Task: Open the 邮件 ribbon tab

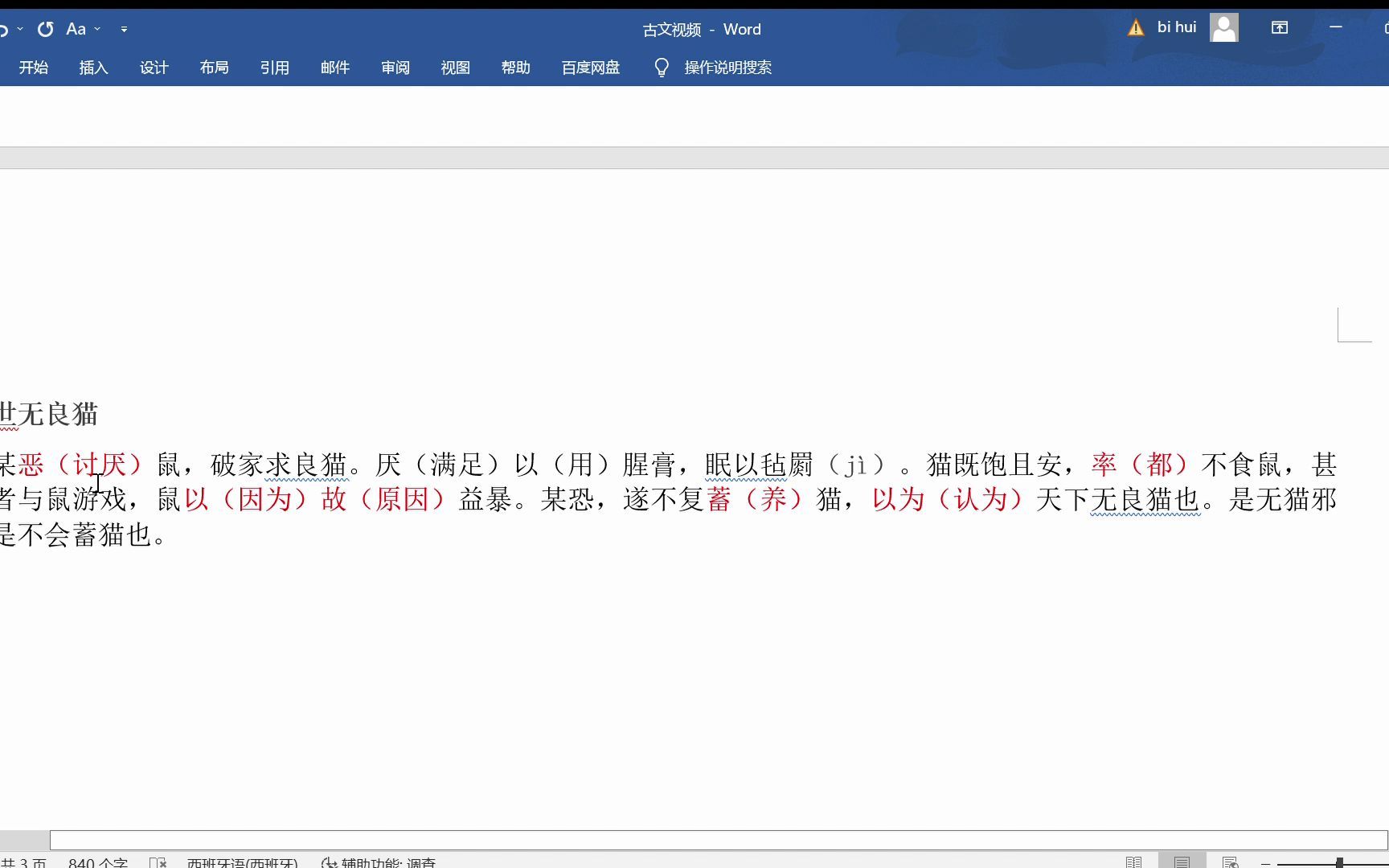Action: click(x=334, y=68)
